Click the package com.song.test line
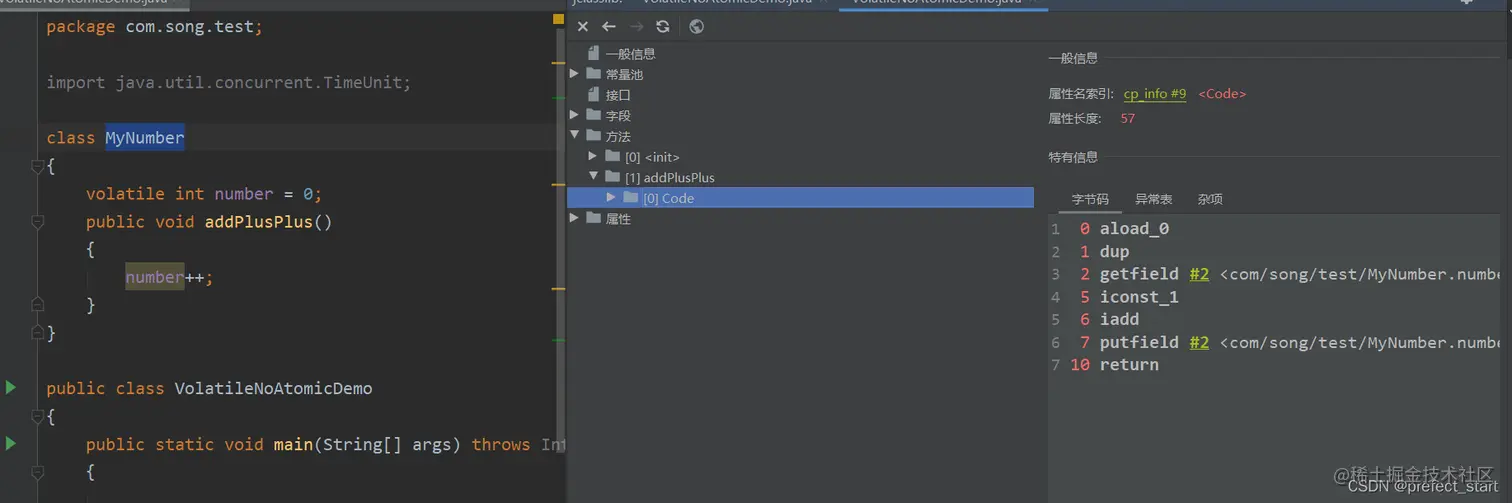This screenshot has height=503, width=1512. coord(155,26)
